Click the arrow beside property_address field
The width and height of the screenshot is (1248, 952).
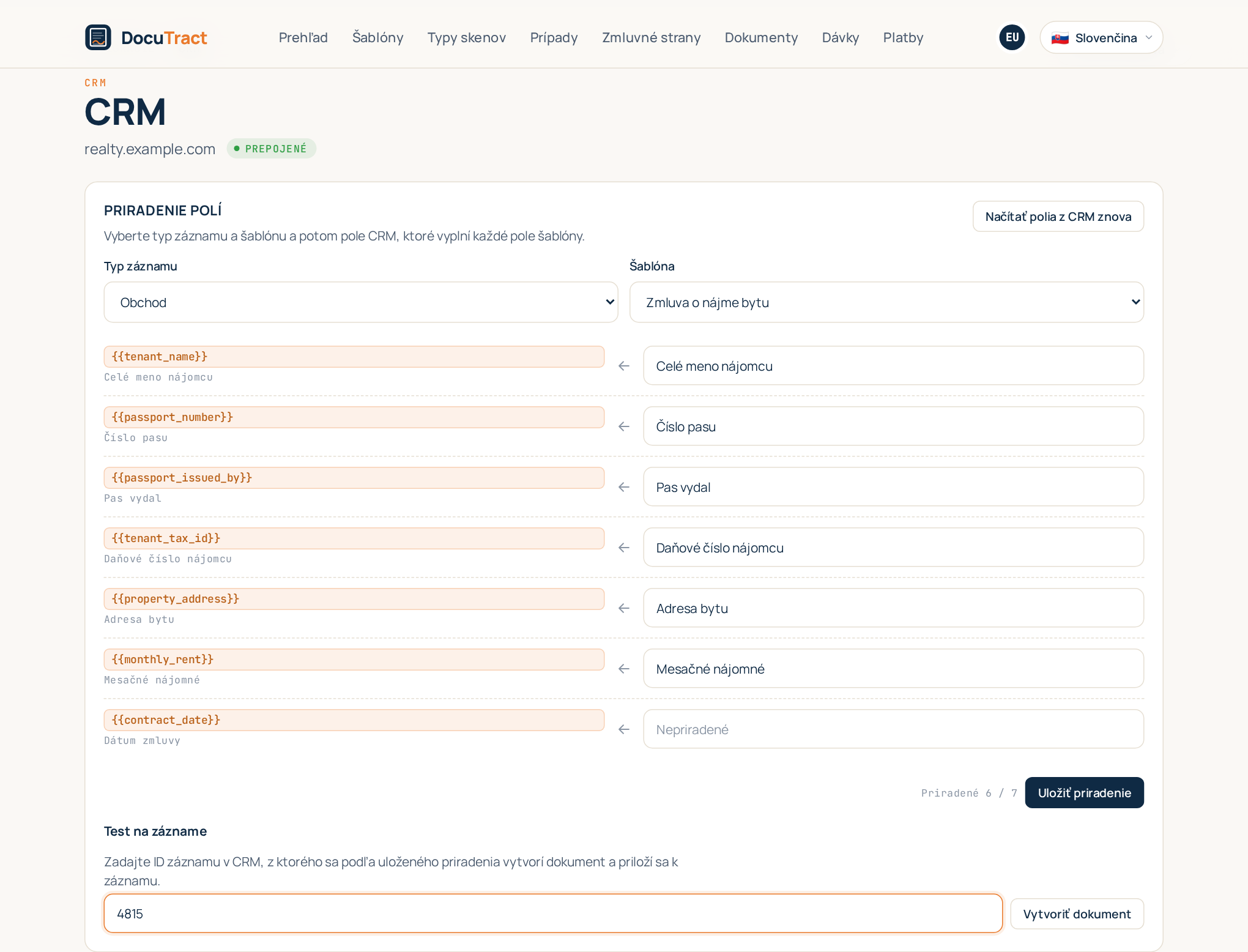click(624, 608)
